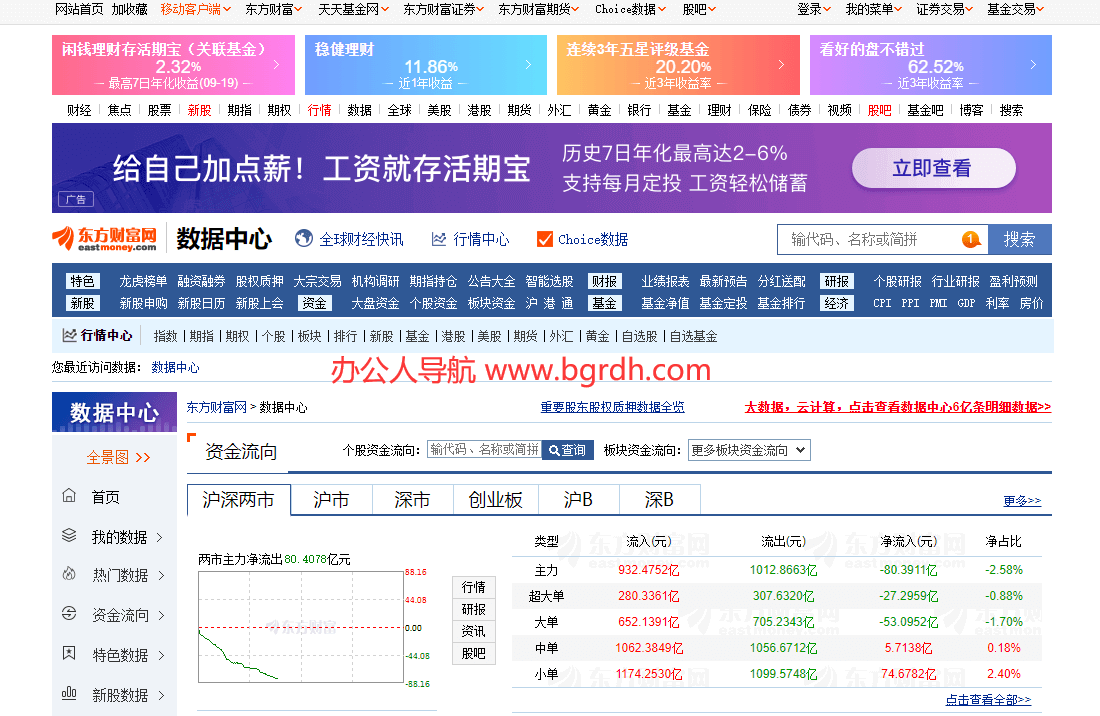Click GDP in 经济 nav row
1100x716 pixels.
(966, 303)
